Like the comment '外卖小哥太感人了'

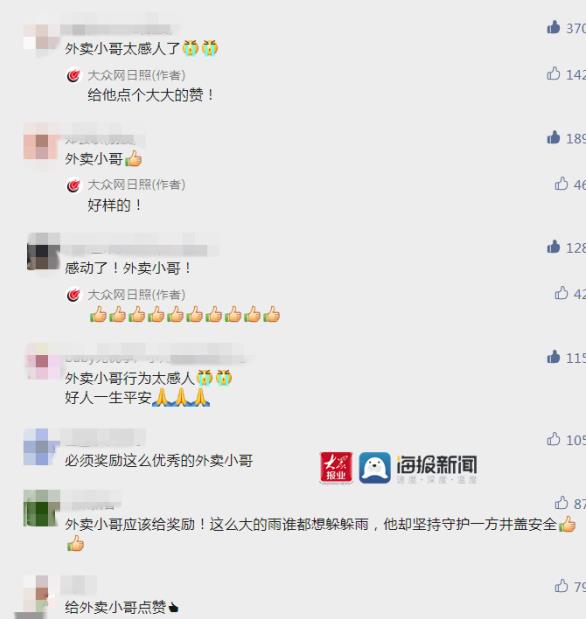(554, 27)
